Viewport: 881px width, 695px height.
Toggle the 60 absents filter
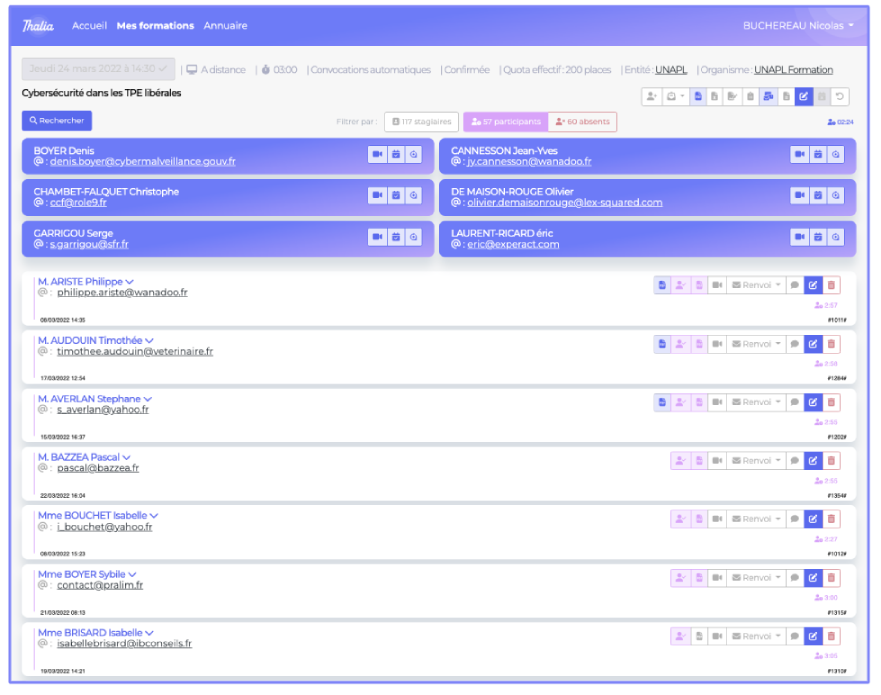[582, 122]
